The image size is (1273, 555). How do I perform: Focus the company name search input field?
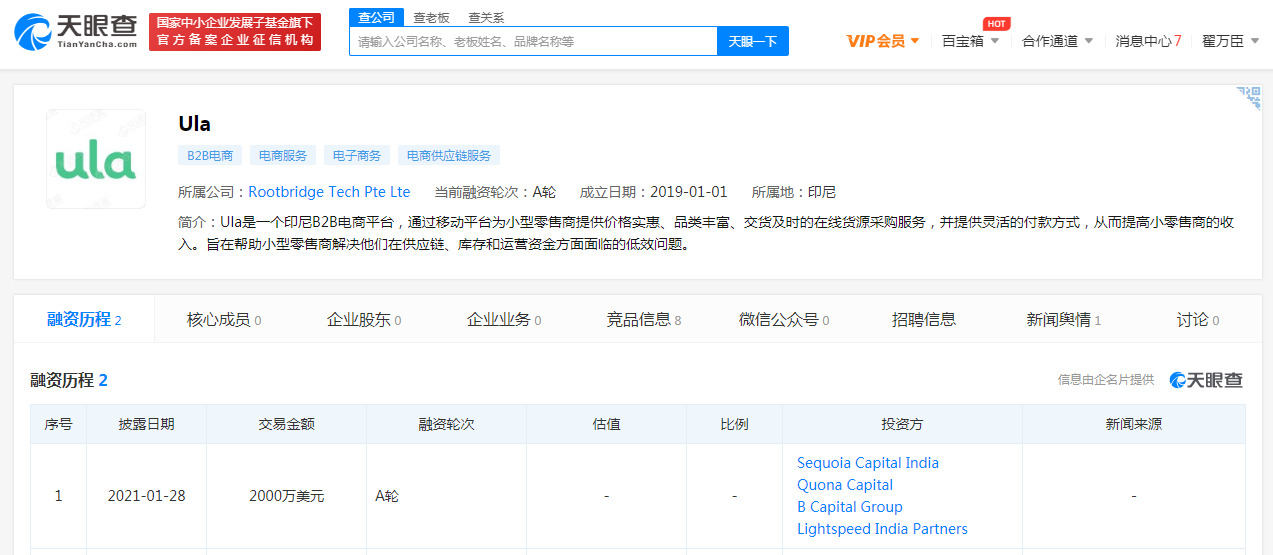coord(533,42)
